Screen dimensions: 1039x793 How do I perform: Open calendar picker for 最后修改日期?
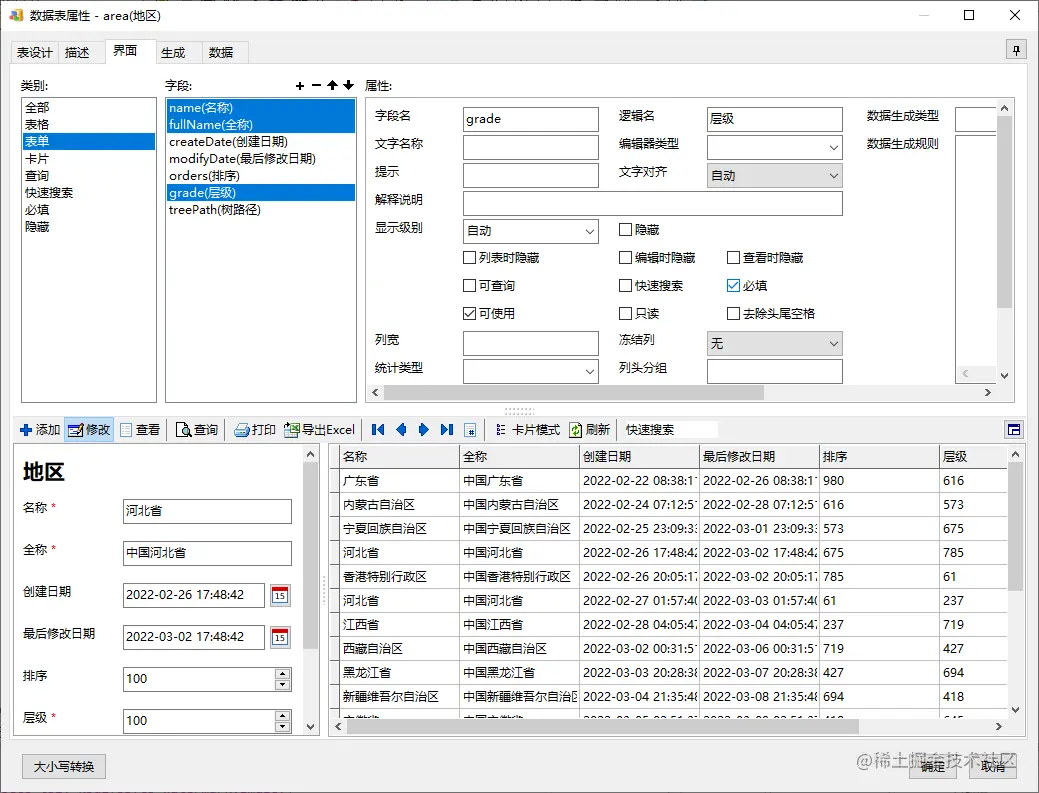tap(280, 637)
